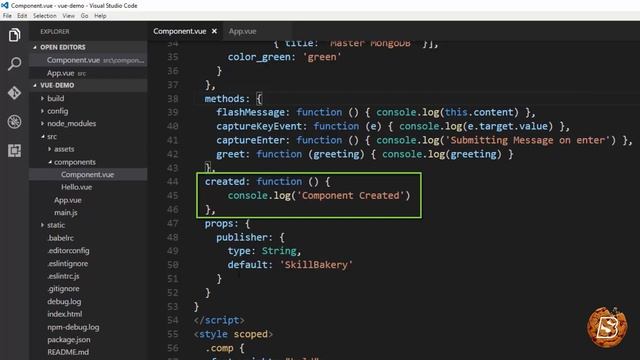640x360 pixels.
Task: Click the 'style scoped' tag
Action: coord(233,334)
